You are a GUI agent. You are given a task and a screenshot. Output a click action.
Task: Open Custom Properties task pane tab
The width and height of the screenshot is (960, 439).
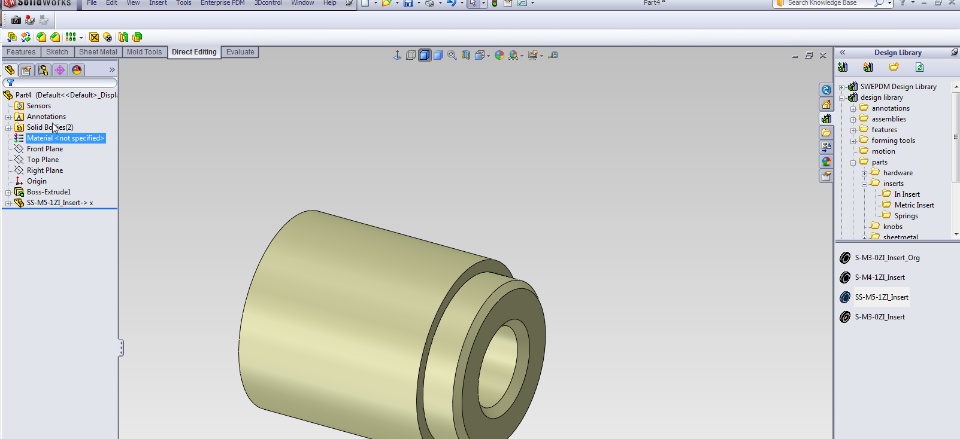point(827,176)
